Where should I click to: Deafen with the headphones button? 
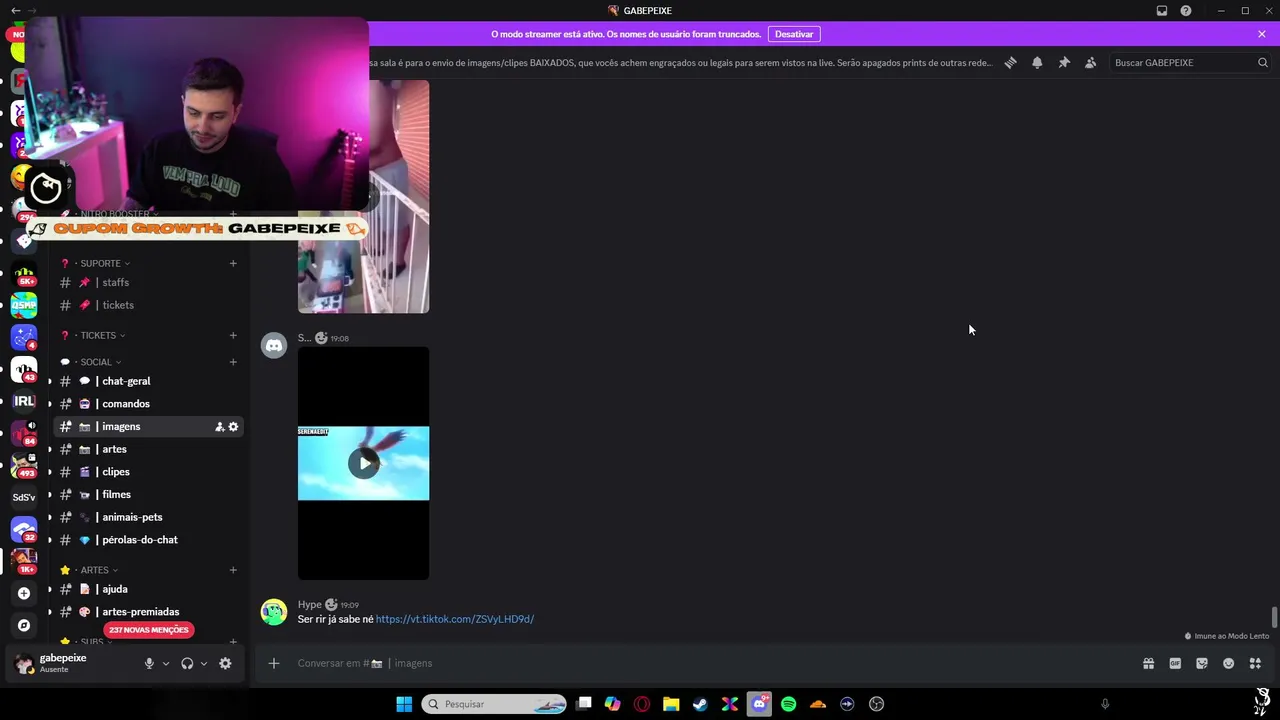187,663
